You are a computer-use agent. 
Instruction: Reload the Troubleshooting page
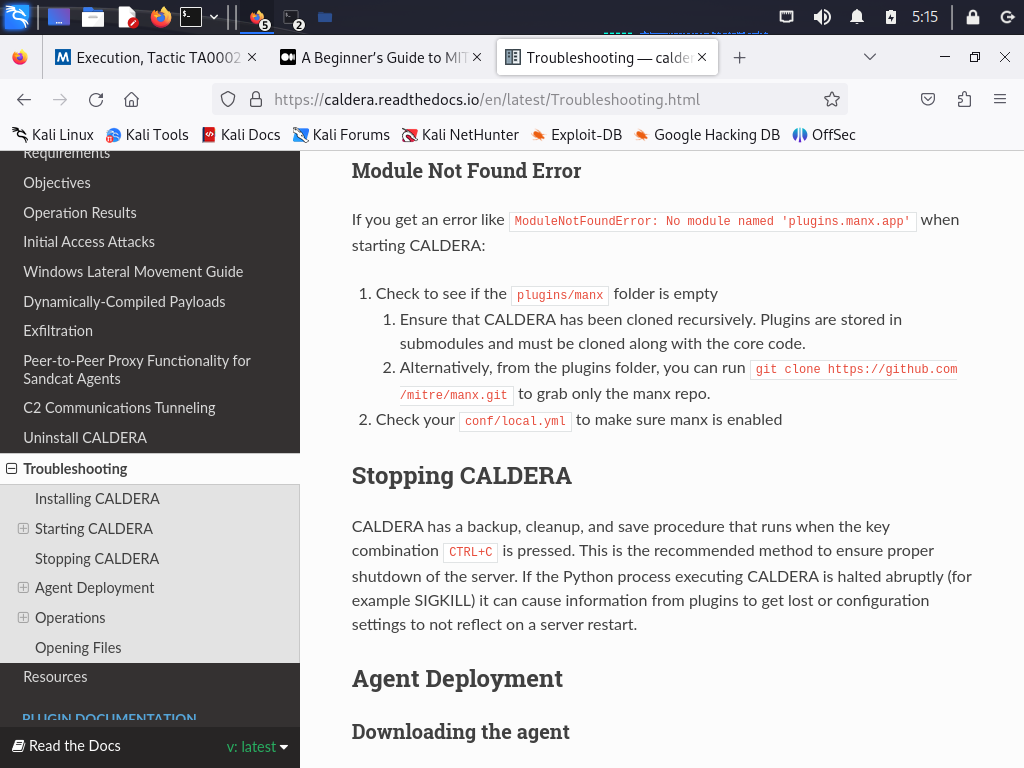click(x=96, y=99)
